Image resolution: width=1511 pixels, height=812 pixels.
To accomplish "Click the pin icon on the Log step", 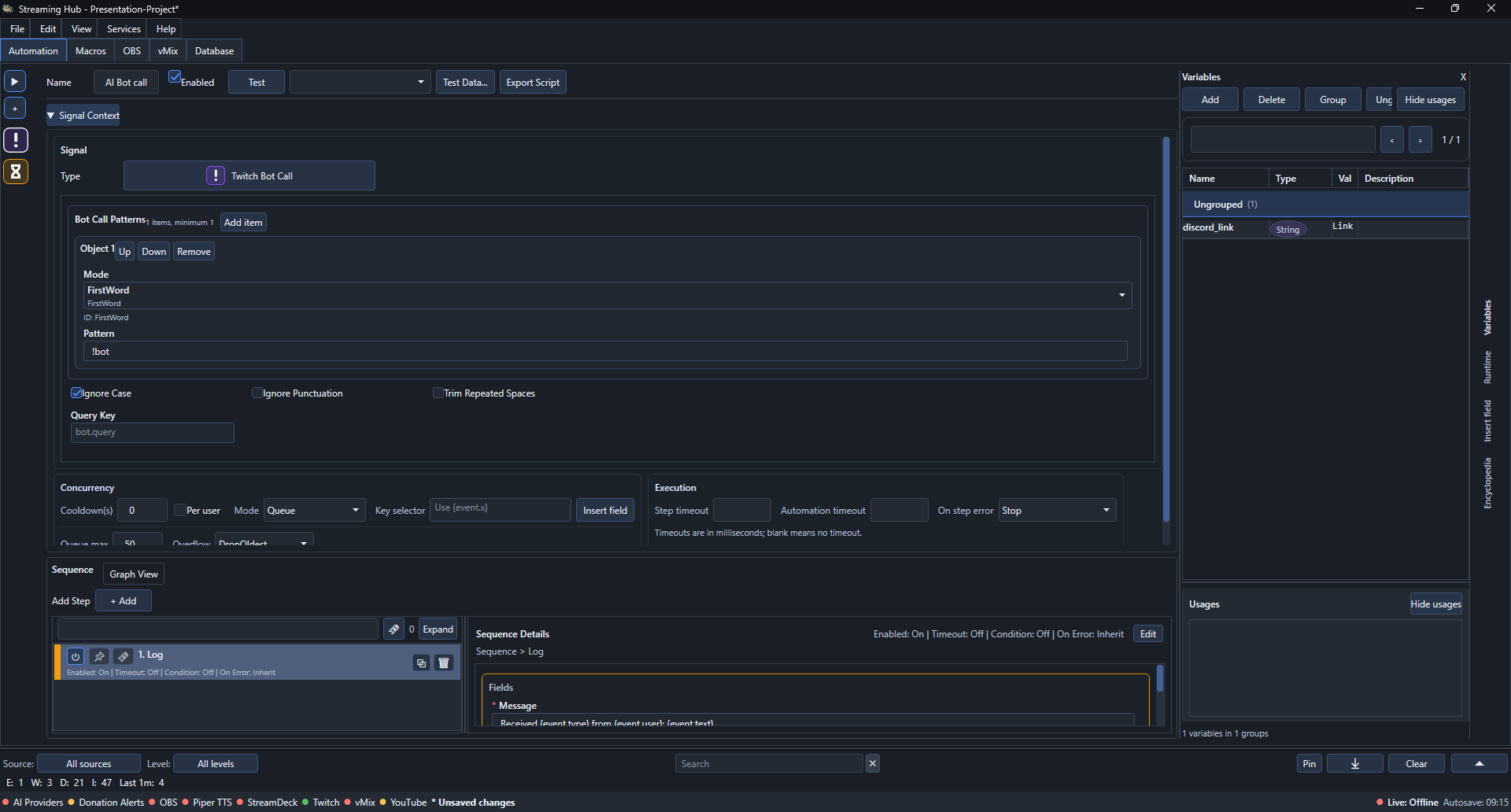I will (x=99, y=656).
